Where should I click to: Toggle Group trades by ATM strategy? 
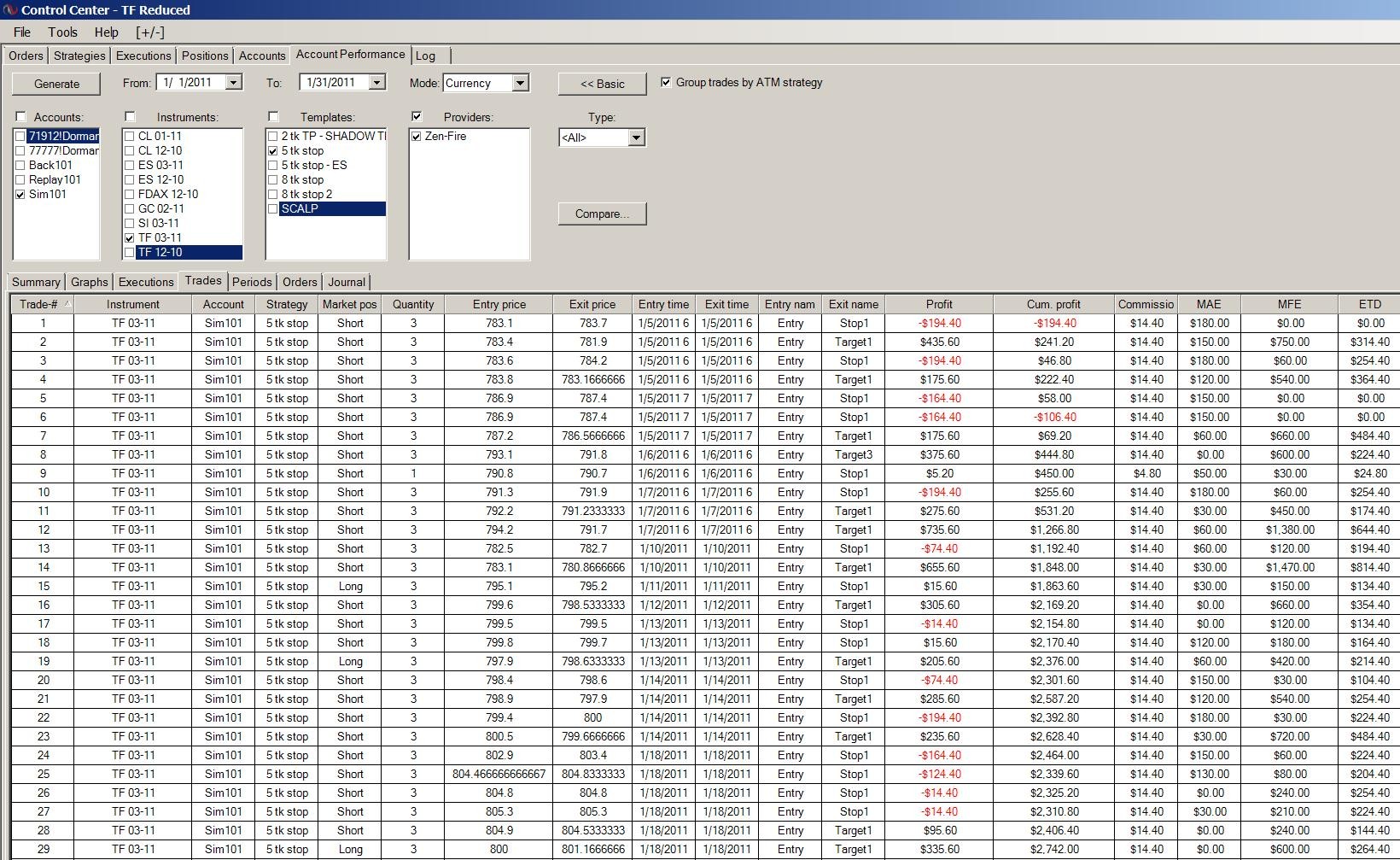(666, 82)
